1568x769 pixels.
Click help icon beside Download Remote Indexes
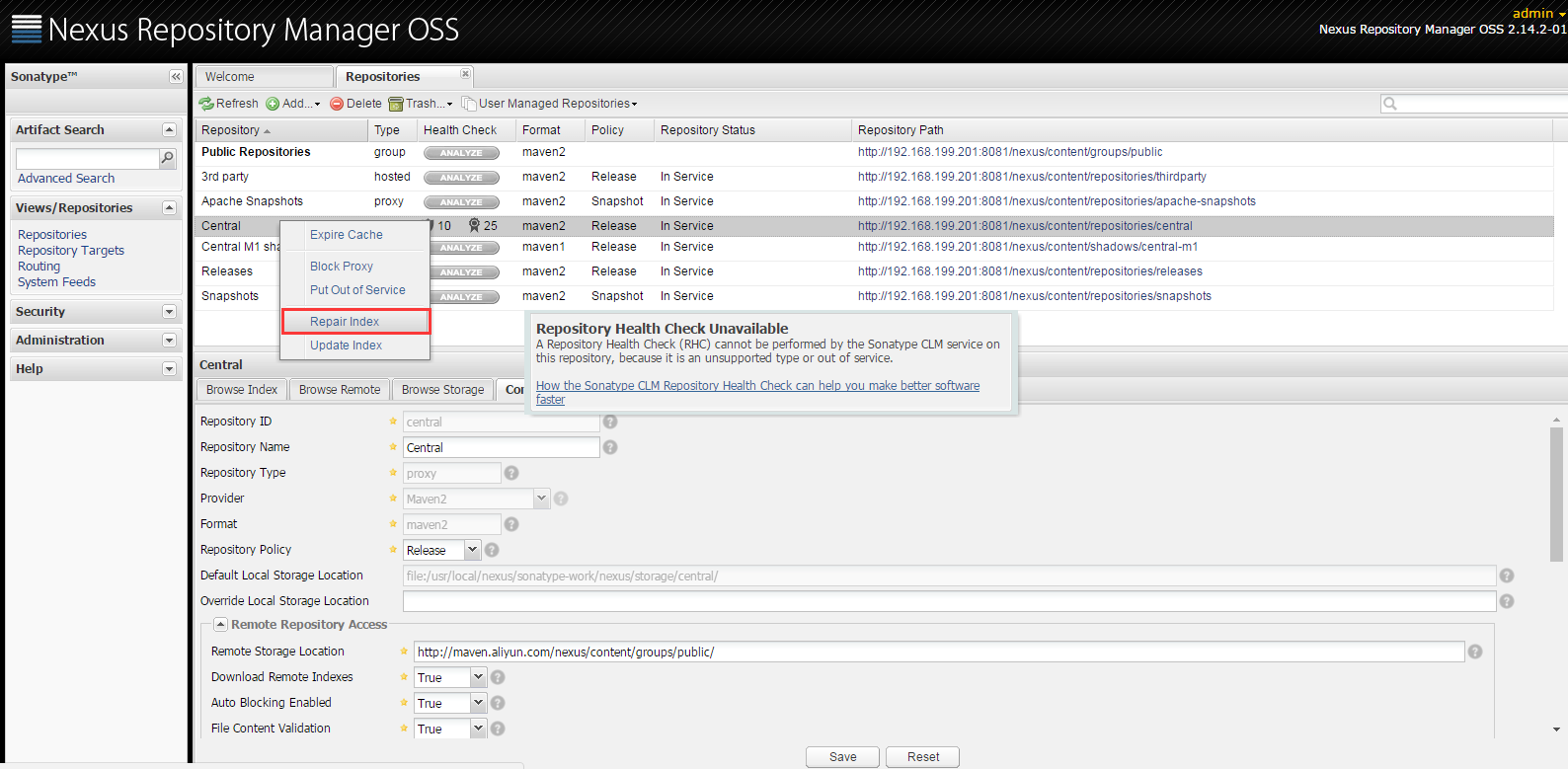[498, 677]
